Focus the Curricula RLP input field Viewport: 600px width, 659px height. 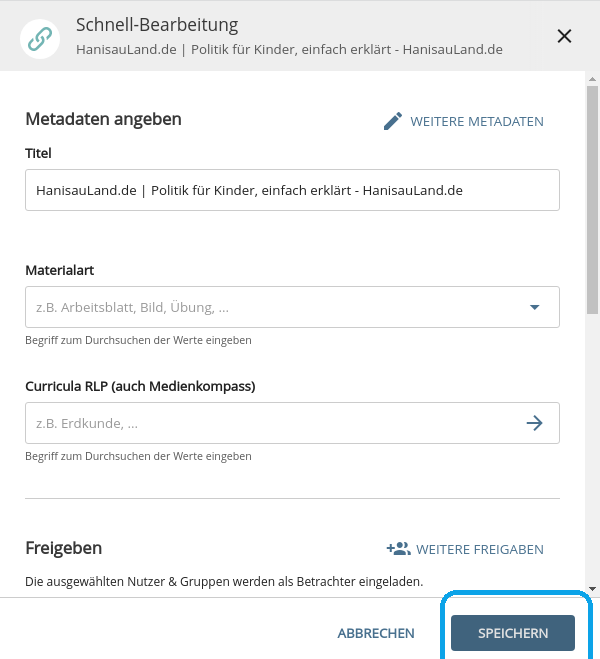coord(292,423)
